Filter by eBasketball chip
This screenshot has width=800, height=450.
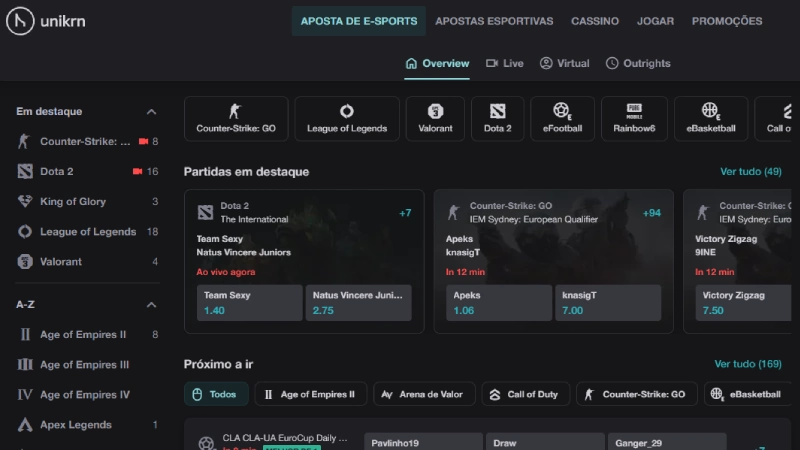pos(747,394)
